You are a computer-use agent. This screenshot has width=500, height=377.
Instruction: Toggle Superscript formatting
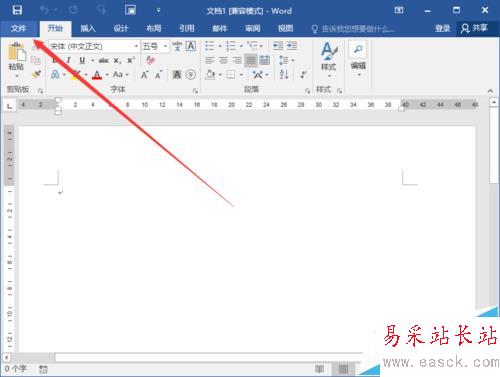point(131,60)
